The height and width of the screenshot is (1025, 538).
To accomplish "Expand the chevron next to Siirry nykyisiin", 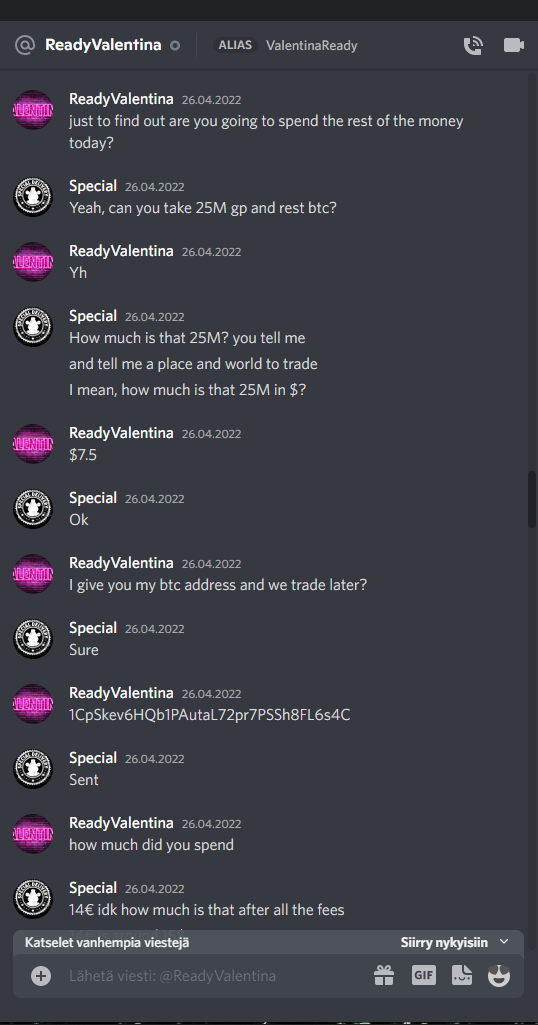I will 504,942.
